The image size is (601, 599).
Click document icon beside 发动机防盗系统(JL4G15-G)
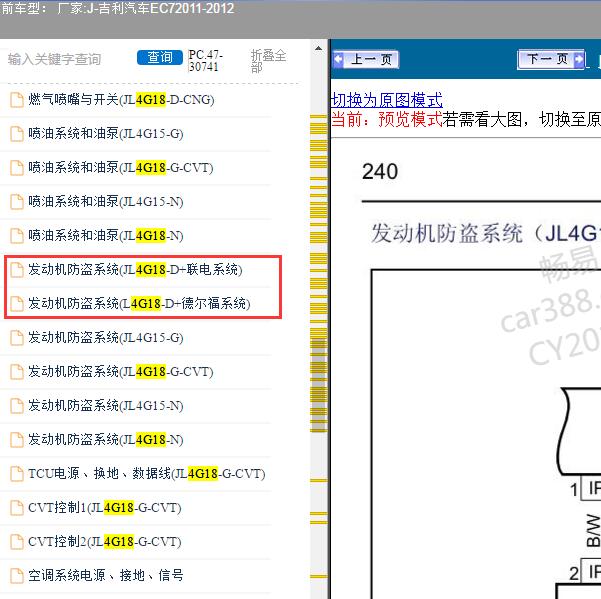coord(16,338)
